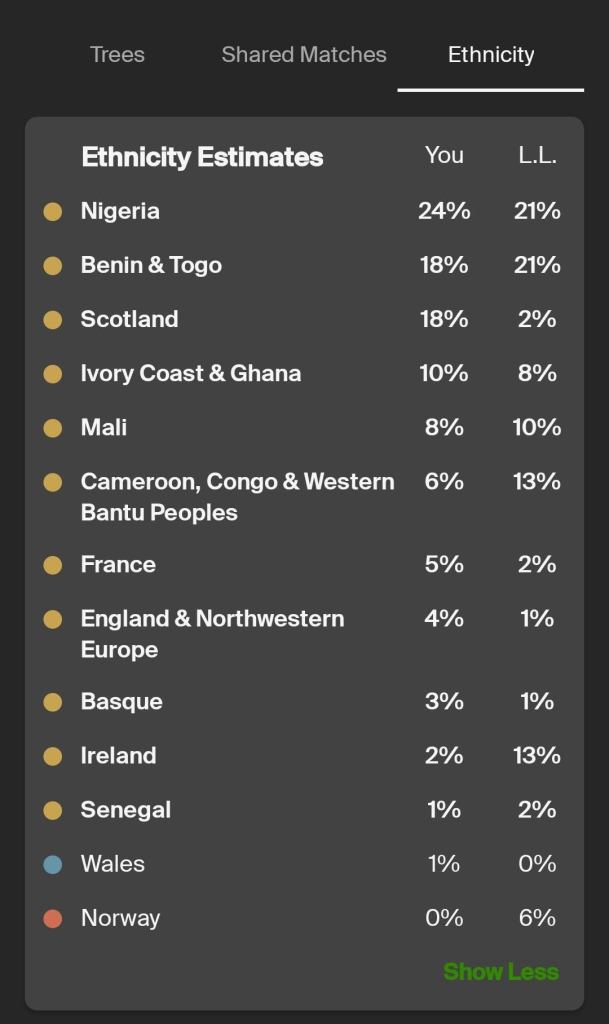609x1024 pixels.
Task: Click the You column header
Action: (444, 155)
